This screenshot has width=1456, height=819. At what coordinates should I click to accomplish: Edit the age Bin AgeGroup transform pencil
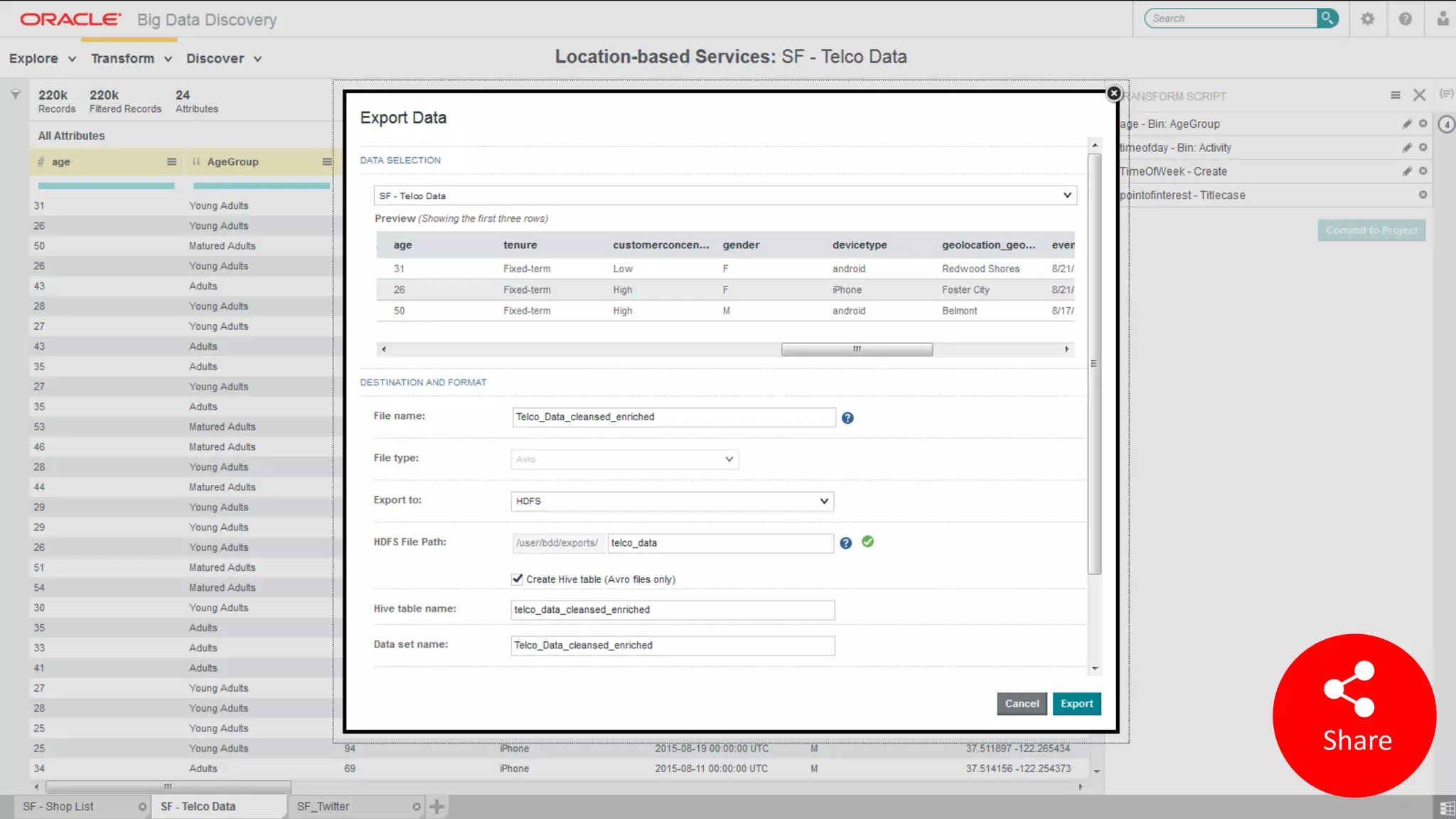point(1406,124)
